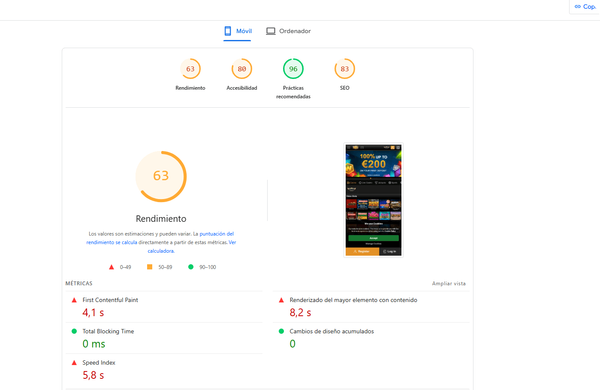Click the red triangle next to First Contentful Paint
This screenshot has height=390, width=600.
[74, 300]
